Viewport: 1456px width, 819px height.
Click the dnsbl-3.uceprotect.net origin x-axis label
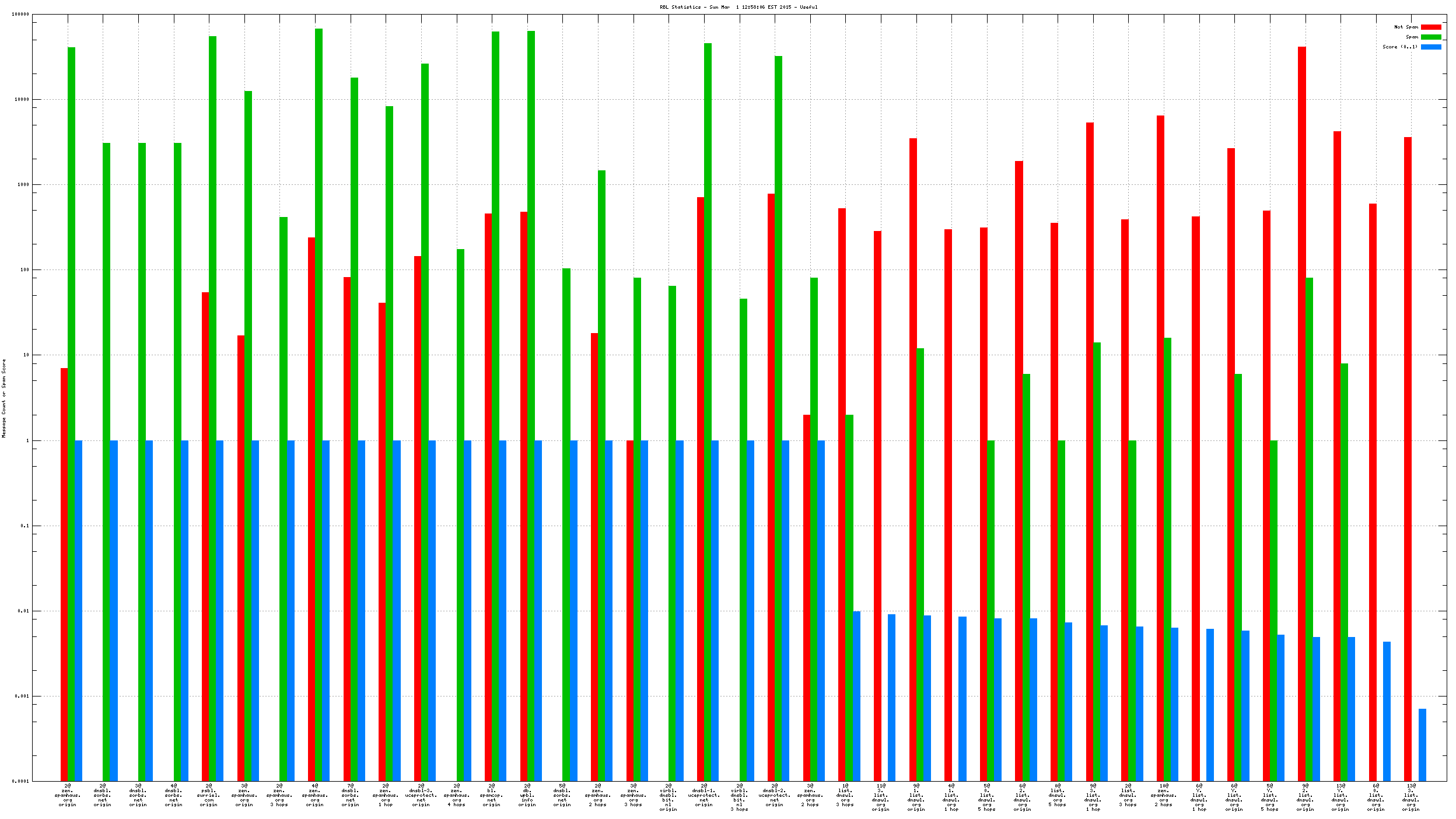pos(421,796)
